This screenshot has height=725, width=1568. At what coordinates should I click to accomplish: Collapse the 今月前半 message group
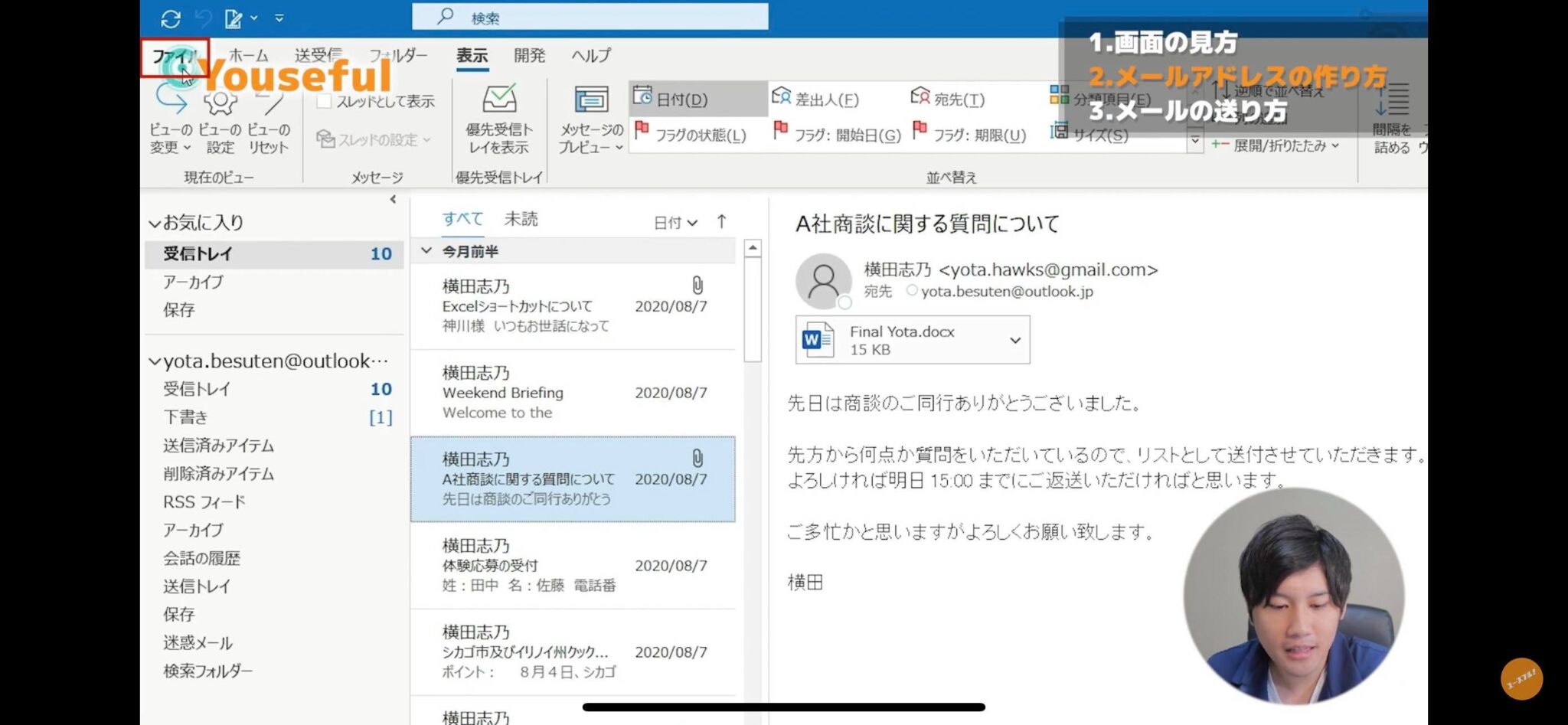pos(426,251)
